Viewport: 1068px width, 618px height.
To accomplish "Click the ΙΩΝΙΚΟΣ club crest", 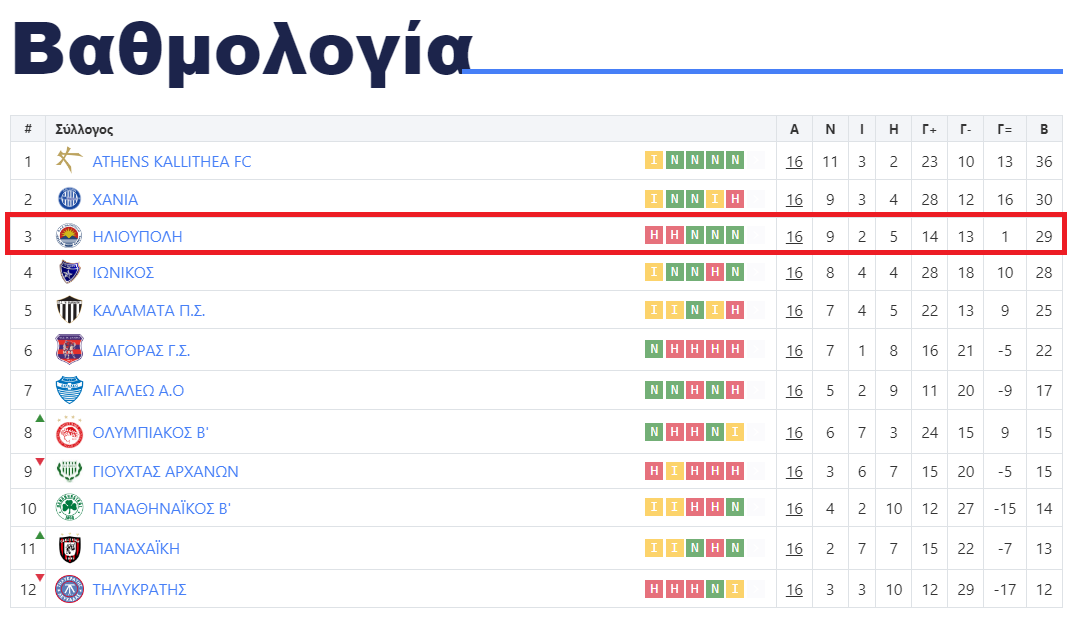I will click(x=69, y=272).
